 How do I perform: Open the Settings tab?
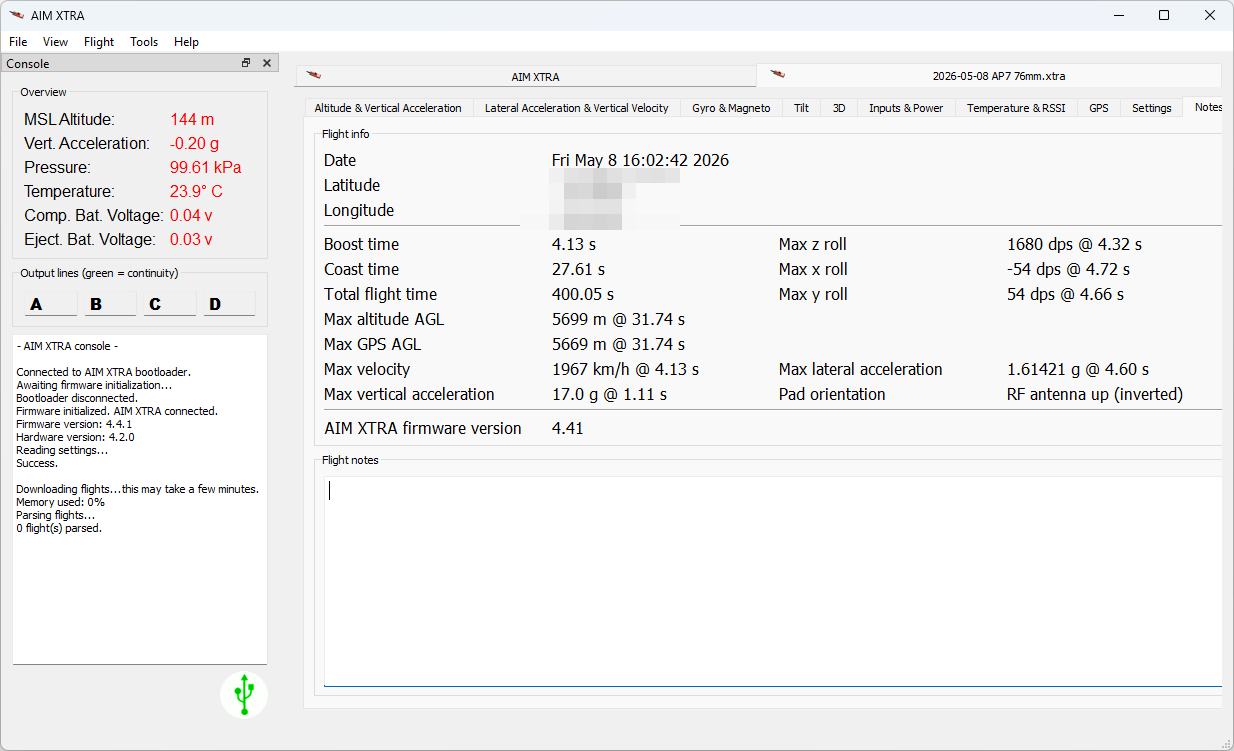(x=1152, y=108)
